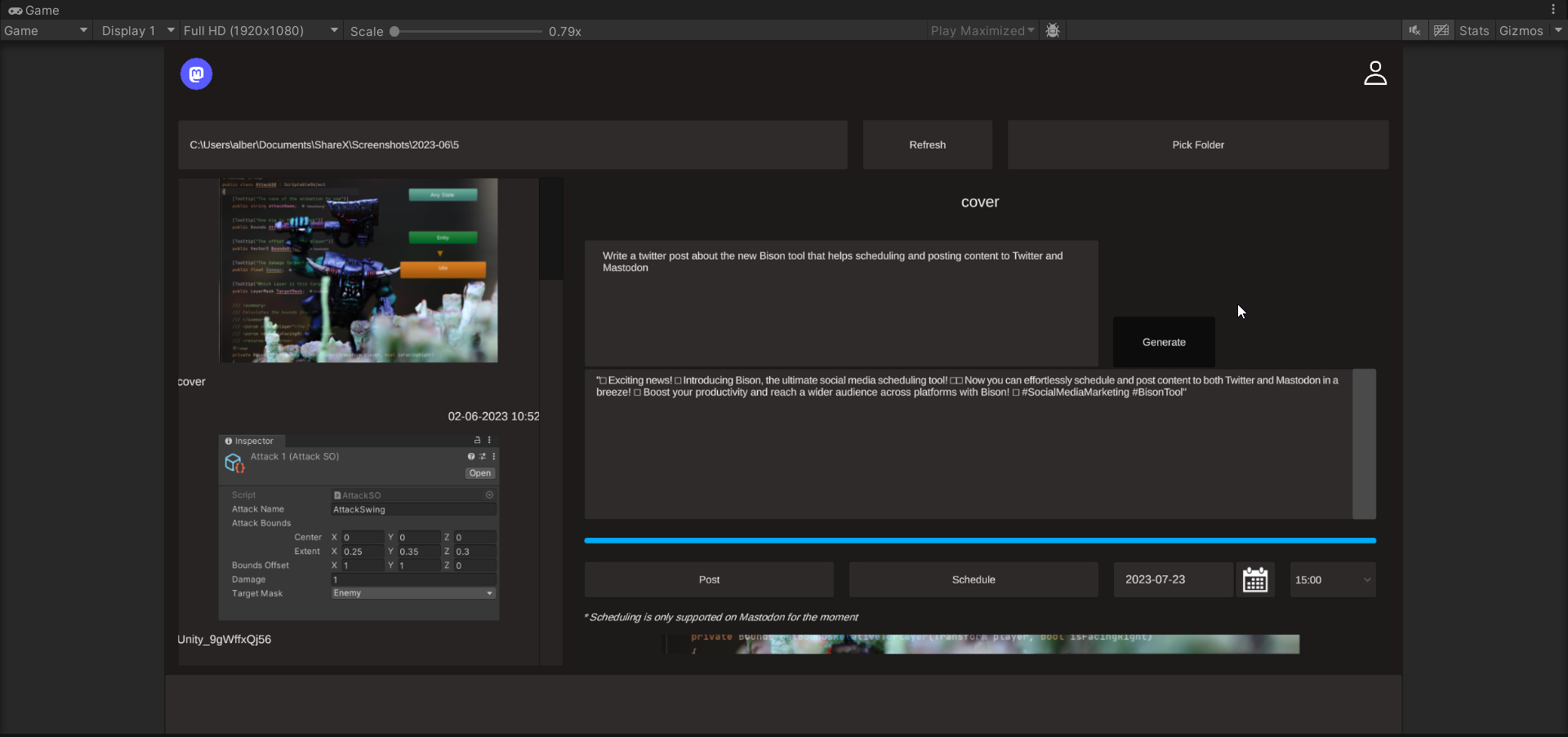1568x737 pixels.
Task: Click the 'Unity_9gWffxQj56' file name label
Action: pos(225,639)
